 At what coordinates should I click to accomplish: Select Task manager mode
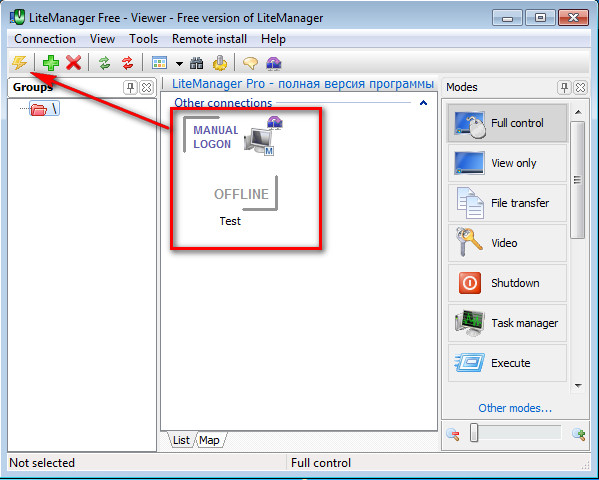pyautogui.click(x=507, y=323)
